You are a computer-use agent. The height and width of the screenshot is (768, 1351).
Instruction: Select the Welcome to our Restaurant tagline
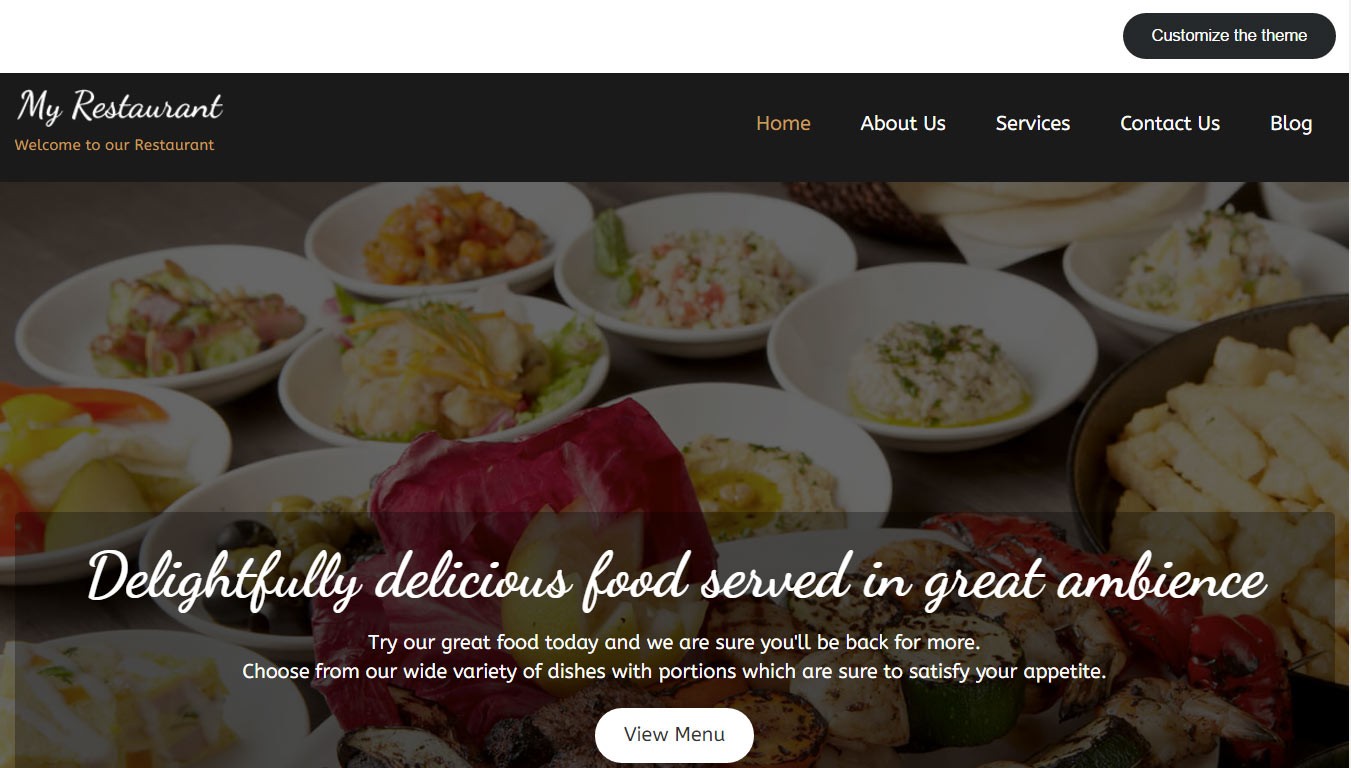pos(114,145)
